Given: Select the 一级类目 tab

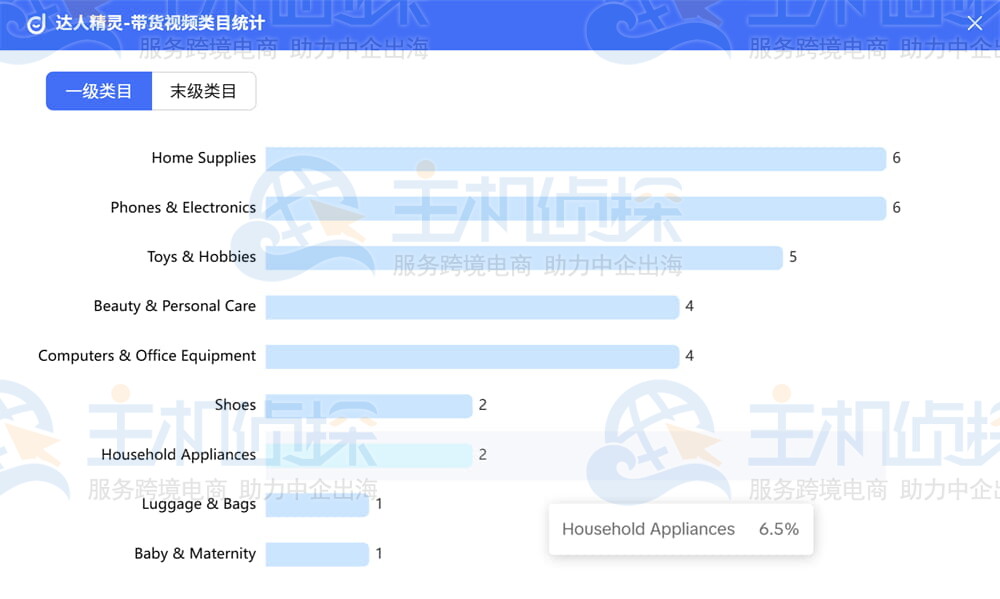Looking at the screenshot, I should click(x=99, y=90).
